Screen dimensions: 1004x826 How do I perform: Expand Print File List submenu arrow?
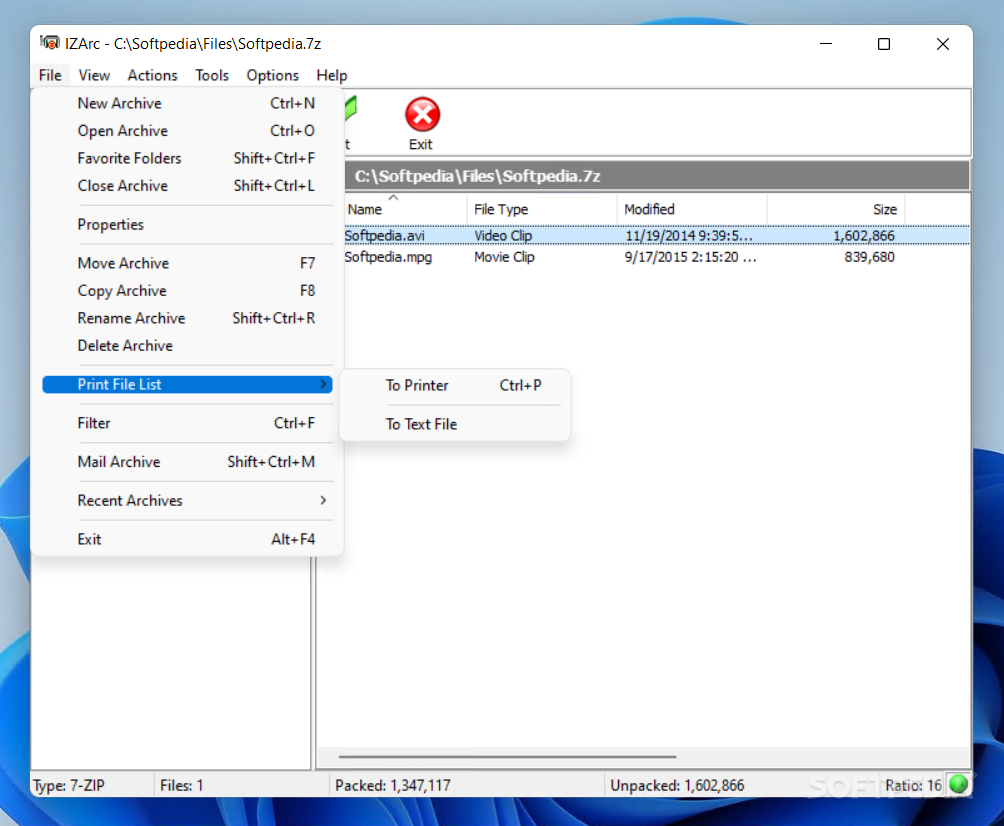[323, 384]
